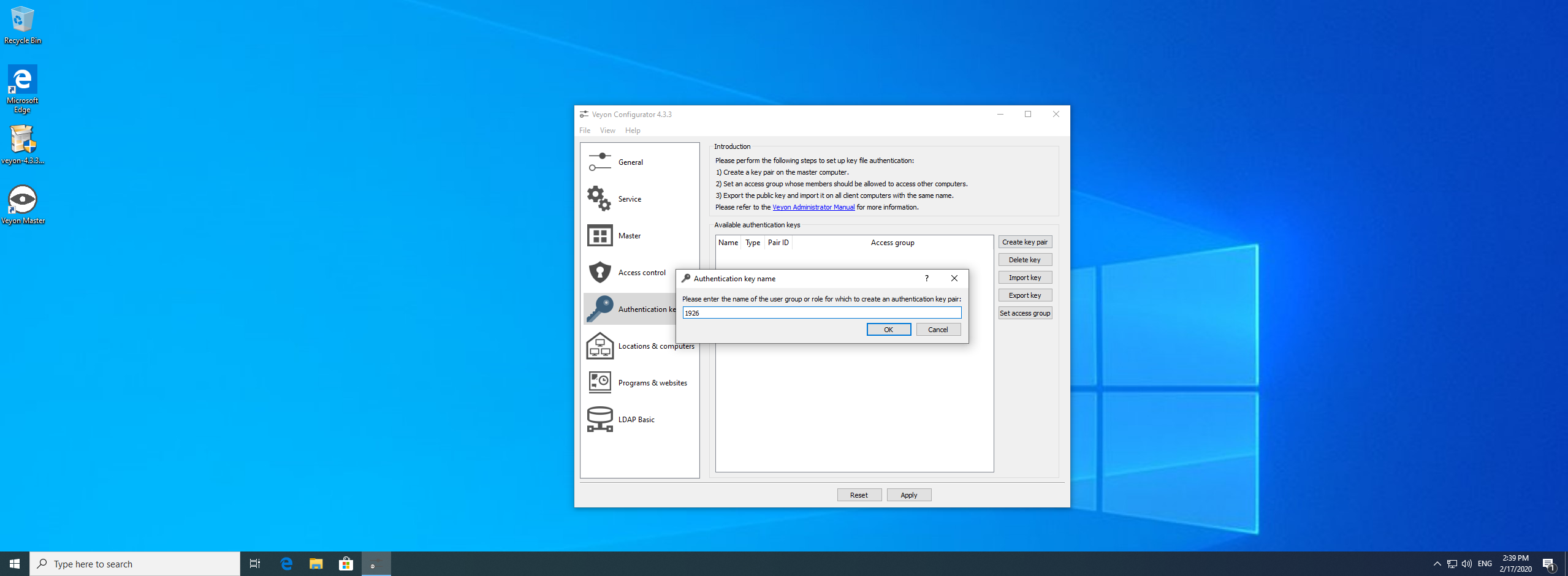Viewport: 1568px width, 576px height.
Task: Open the Veyon Administrator Manual link
Action: coord(813,207)
